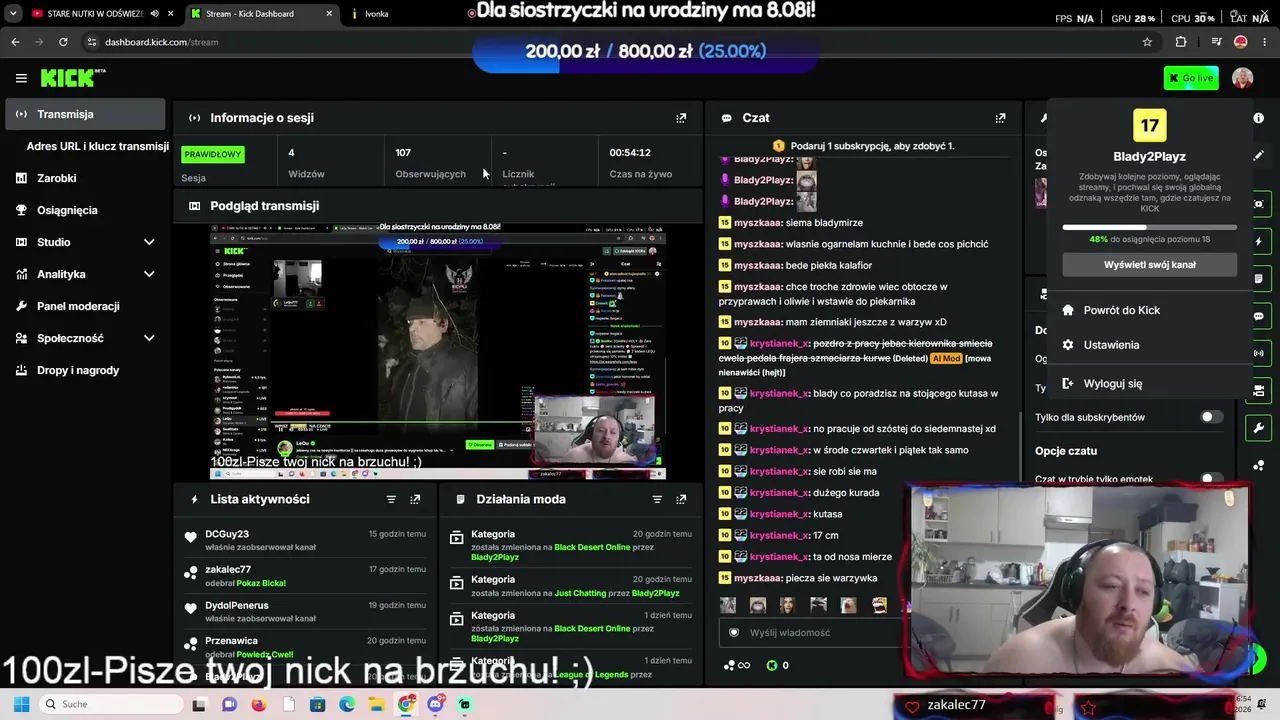Image resolution: width=1280 pixels, height=720 pixels.
Task: Reload the browser page
Action: [63, 42]
